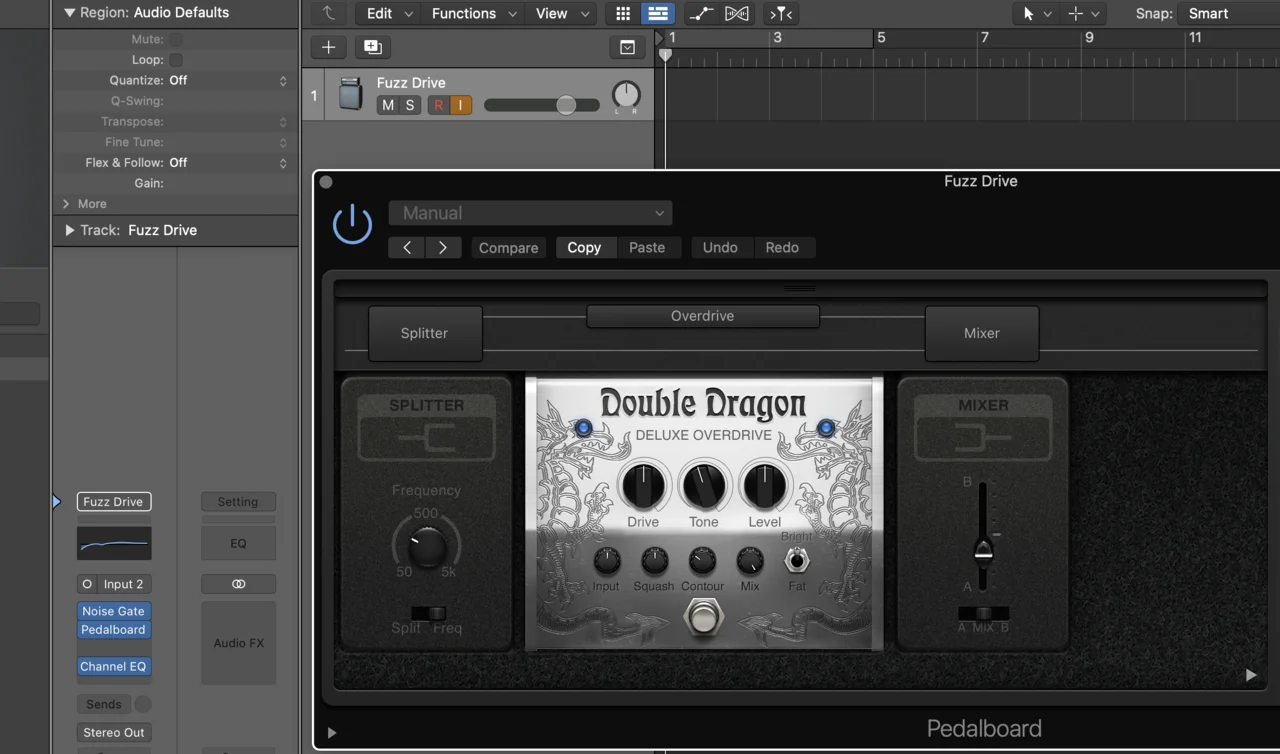Image resolution: width=1280 pixels, height=754 pixels.
Task: Switch to grid view in toolbar
Action: 622,13
